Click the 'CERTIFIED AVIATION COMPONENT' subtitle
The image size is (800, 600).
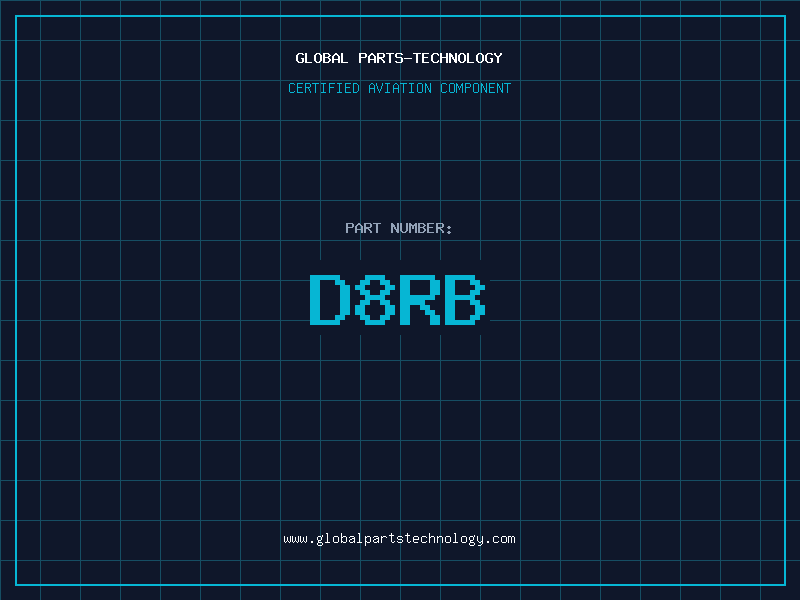click(x=399, y=88)
